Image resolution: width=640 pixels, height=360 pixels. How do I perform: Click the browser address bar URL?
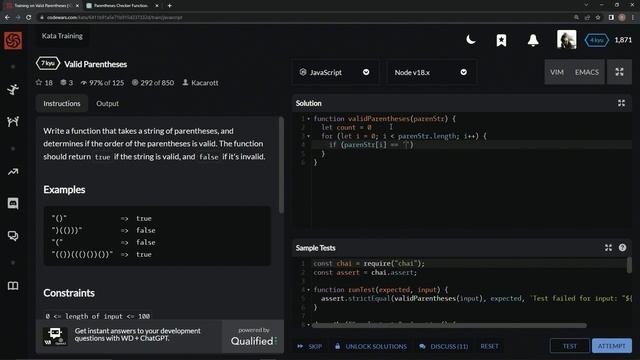point(114,18)
